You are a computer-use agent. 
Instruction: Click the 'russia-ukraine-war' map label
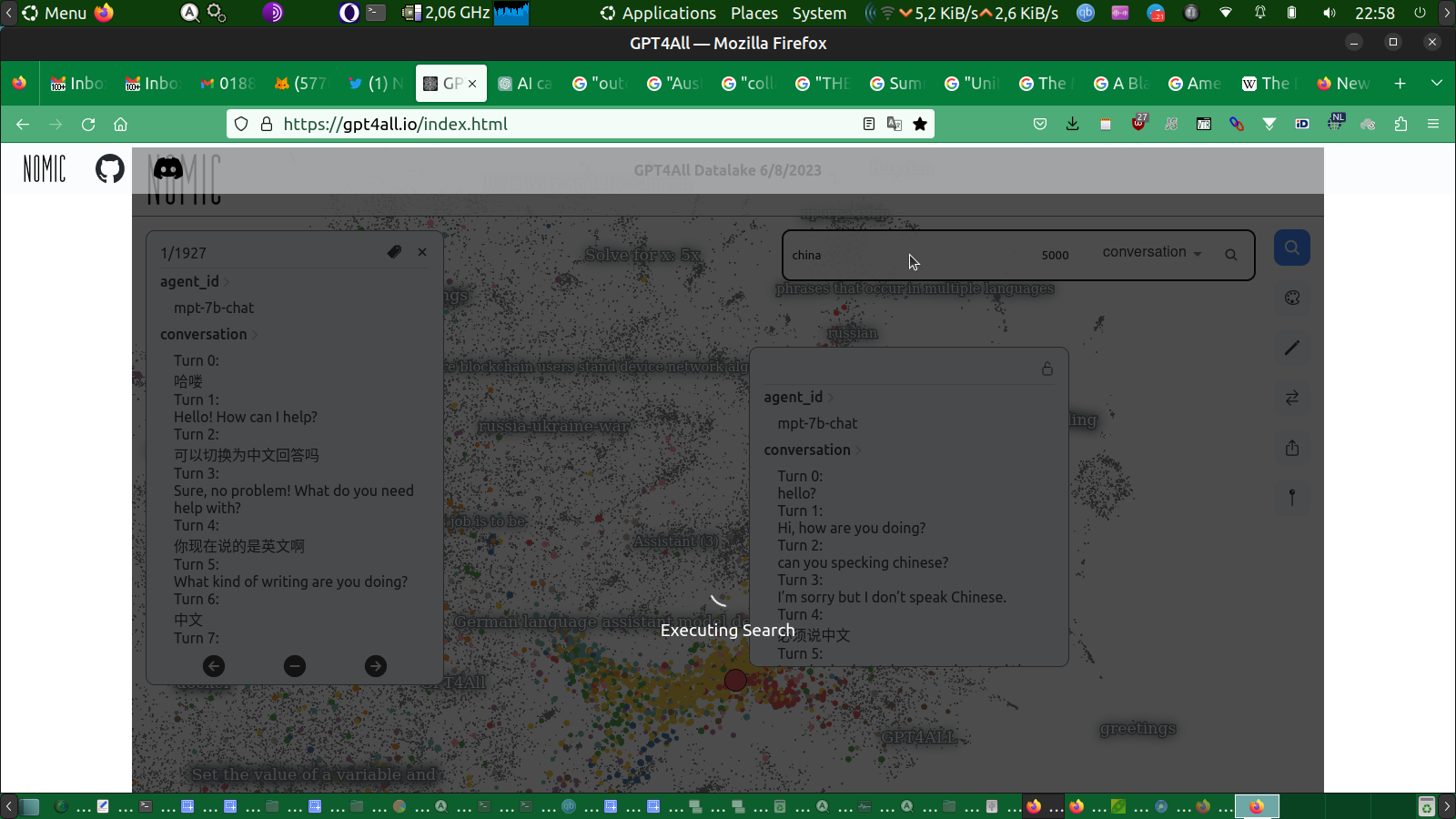[x=553, y=426]
